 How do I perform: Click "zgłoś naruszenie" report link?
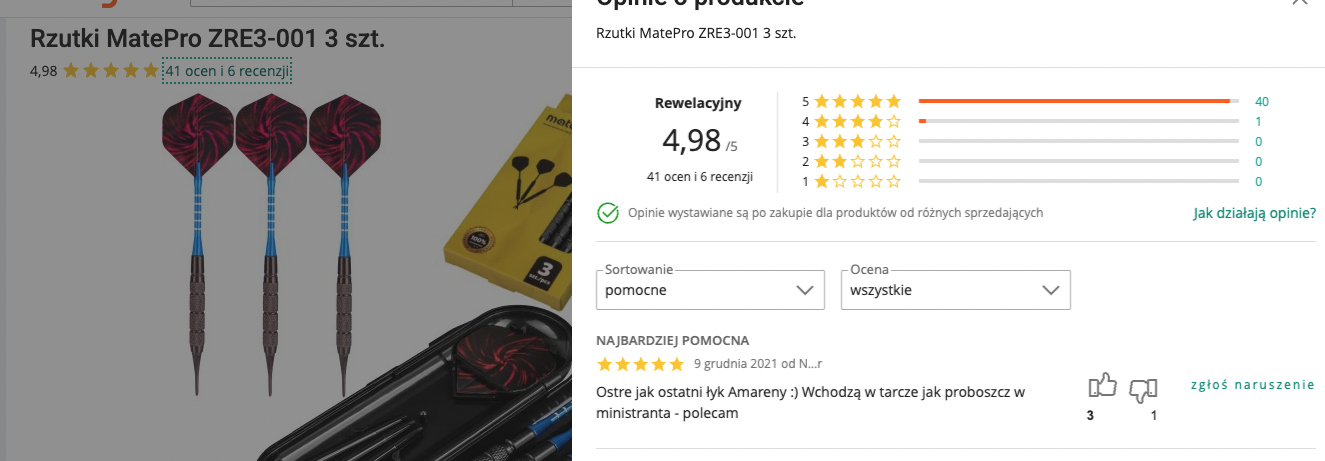point(1253,384)
